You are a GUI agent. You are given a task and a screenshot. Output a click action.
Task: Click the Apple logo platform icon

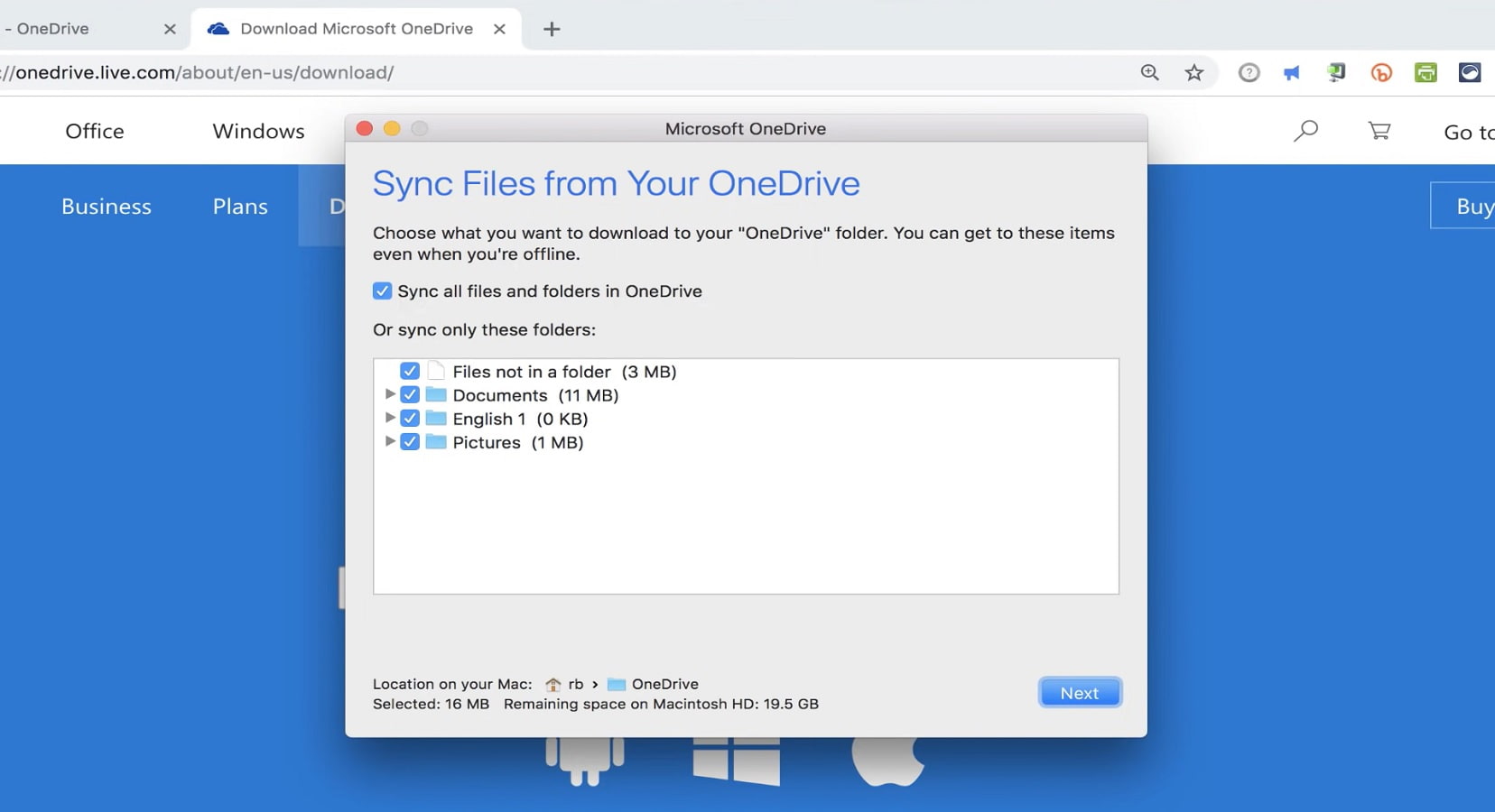[x=888, y=761]
